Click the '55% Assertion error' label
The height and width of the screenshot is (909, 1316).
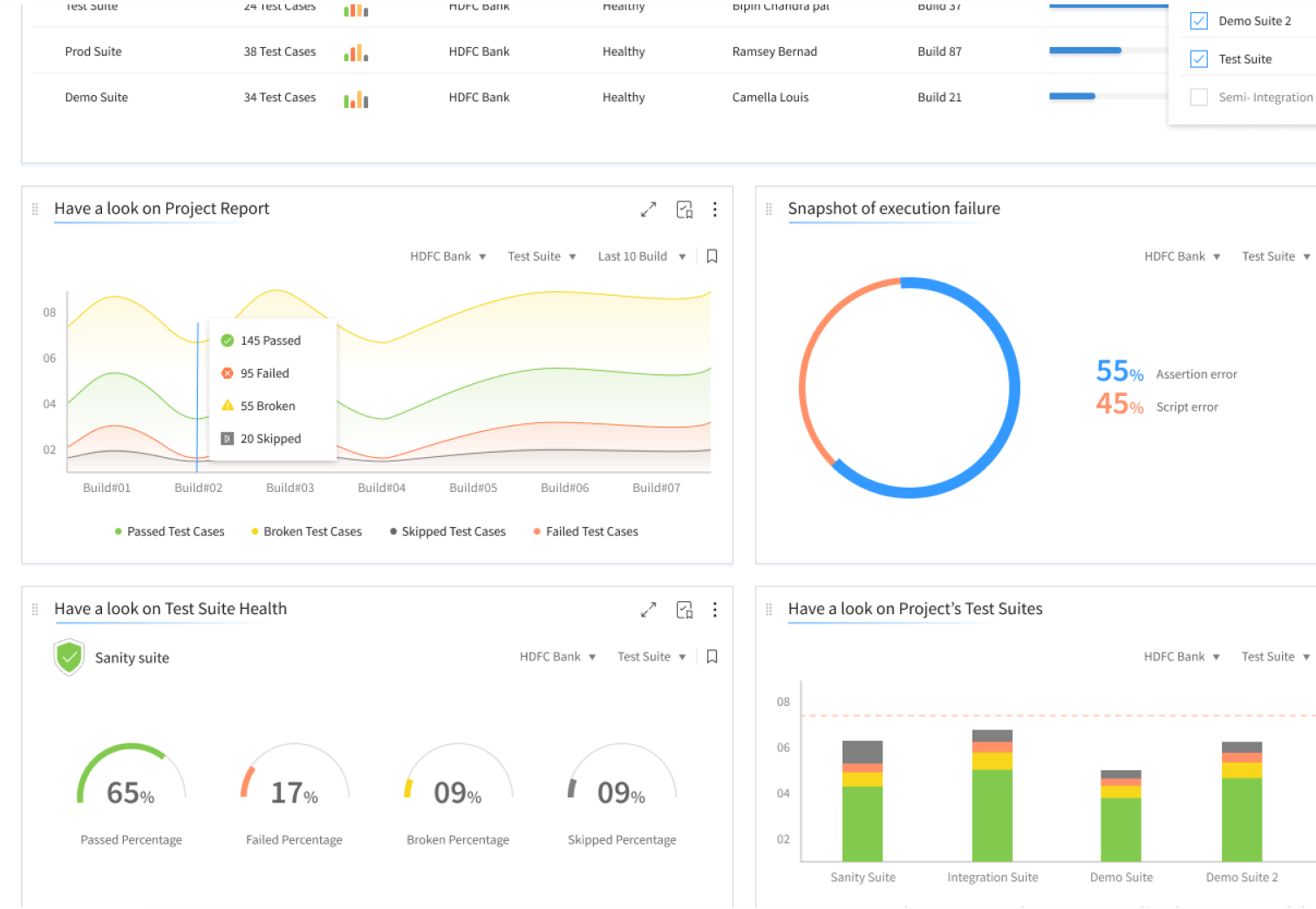1166,372
